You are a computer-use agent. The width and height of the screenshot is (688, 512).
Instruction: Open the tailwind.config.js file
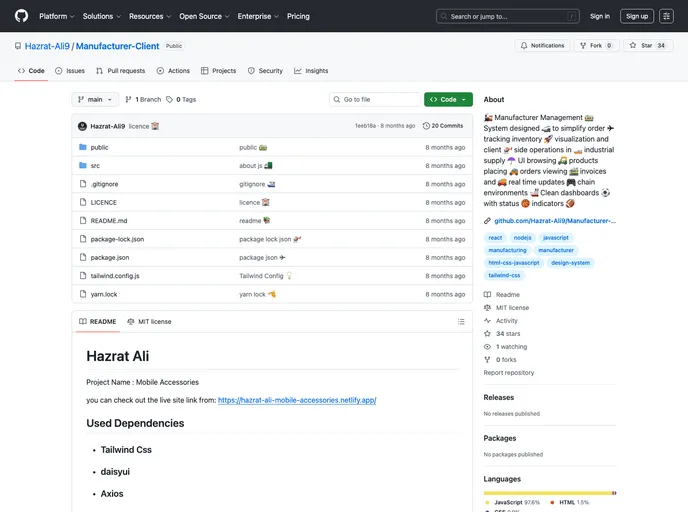[x=115, y=276]
